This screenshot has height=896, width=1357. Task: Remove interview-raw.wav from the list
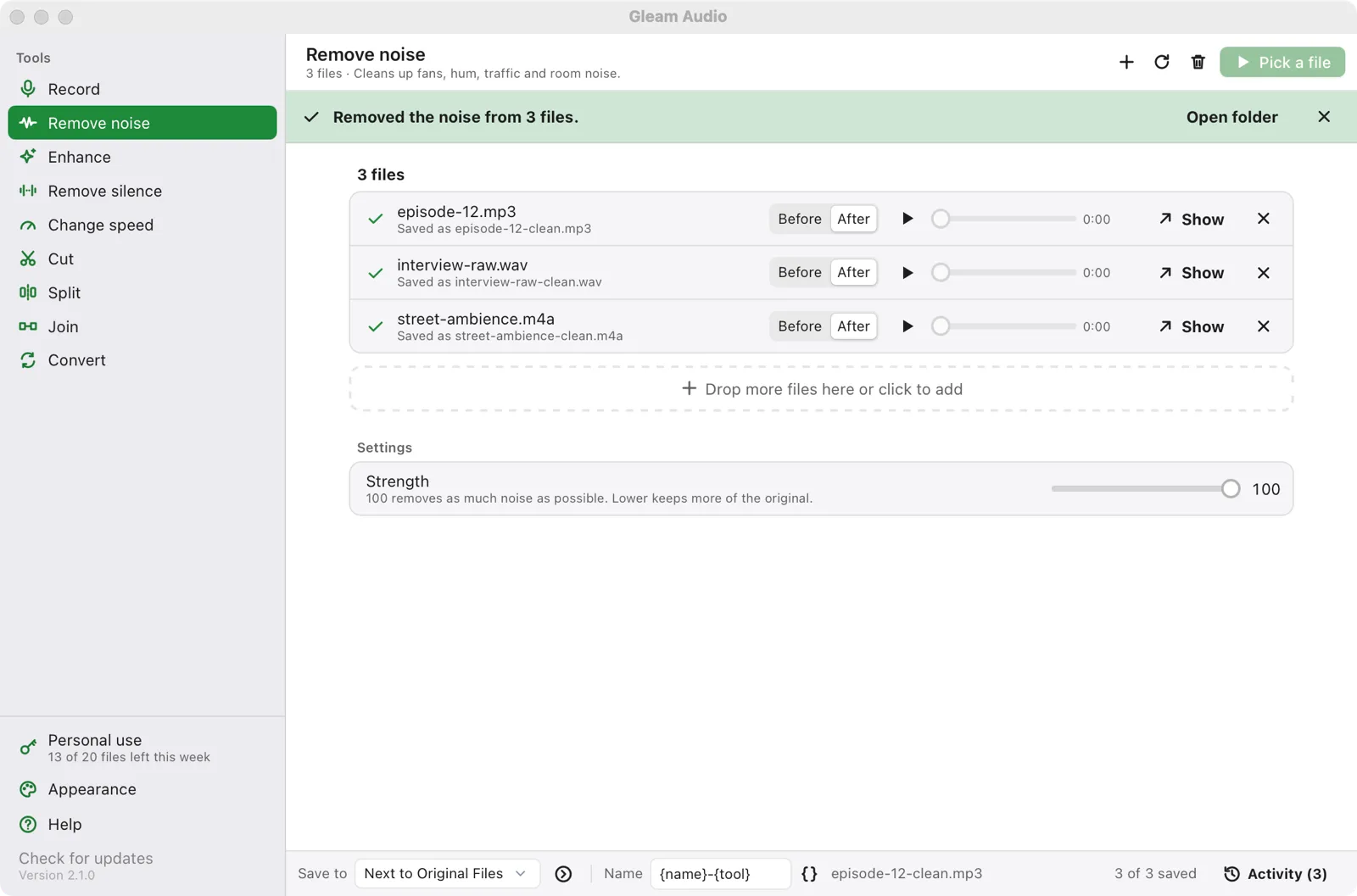point(1263,272)
